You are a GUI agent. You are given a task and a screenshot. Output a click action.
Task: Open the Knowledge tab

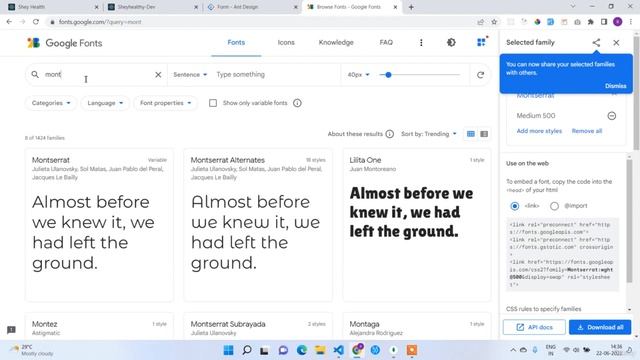(x=336, y=42)
